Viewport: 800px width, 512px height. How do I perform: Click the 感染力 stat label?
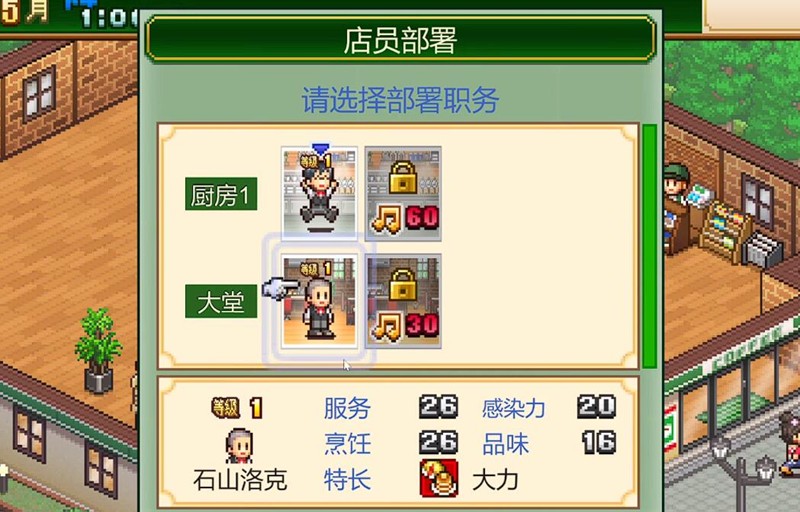pyautogui.click(x=514, y=408)
